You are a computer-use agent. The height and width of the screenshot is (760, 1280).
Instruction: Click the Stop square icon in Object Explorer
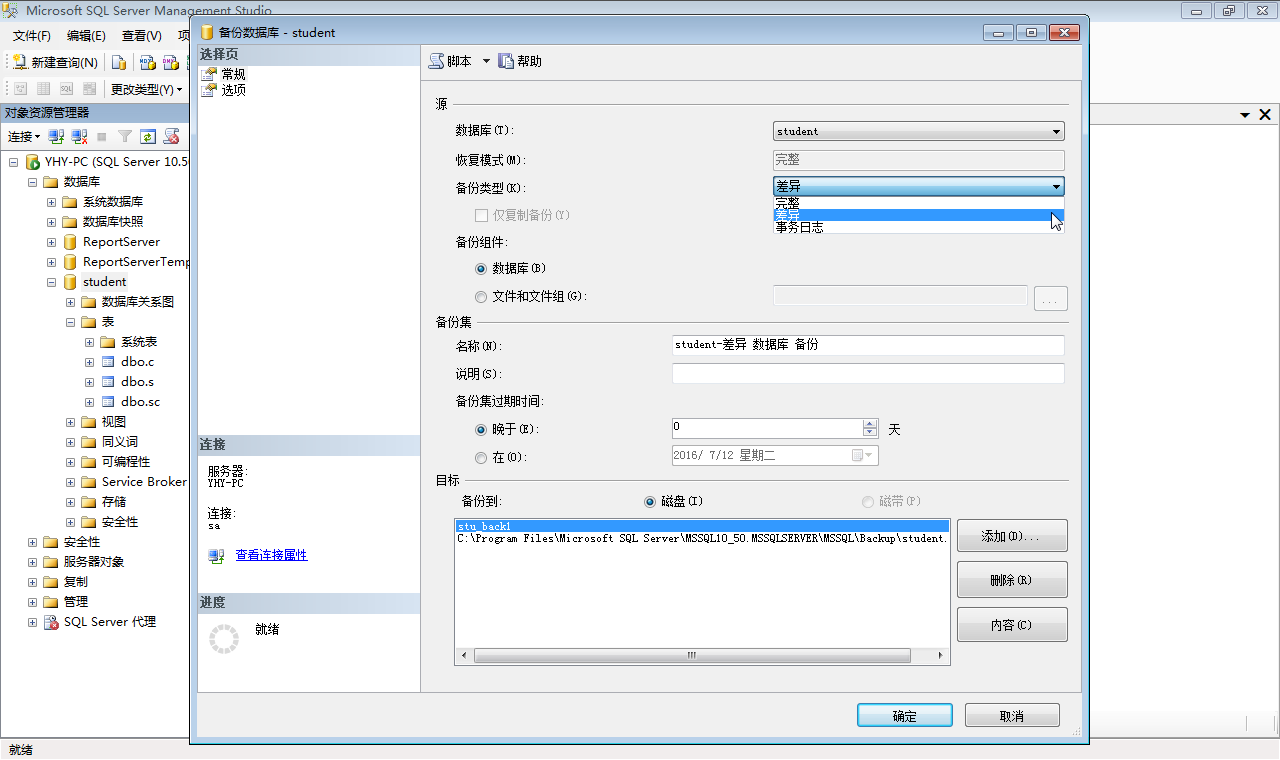(x=102, y=136)
